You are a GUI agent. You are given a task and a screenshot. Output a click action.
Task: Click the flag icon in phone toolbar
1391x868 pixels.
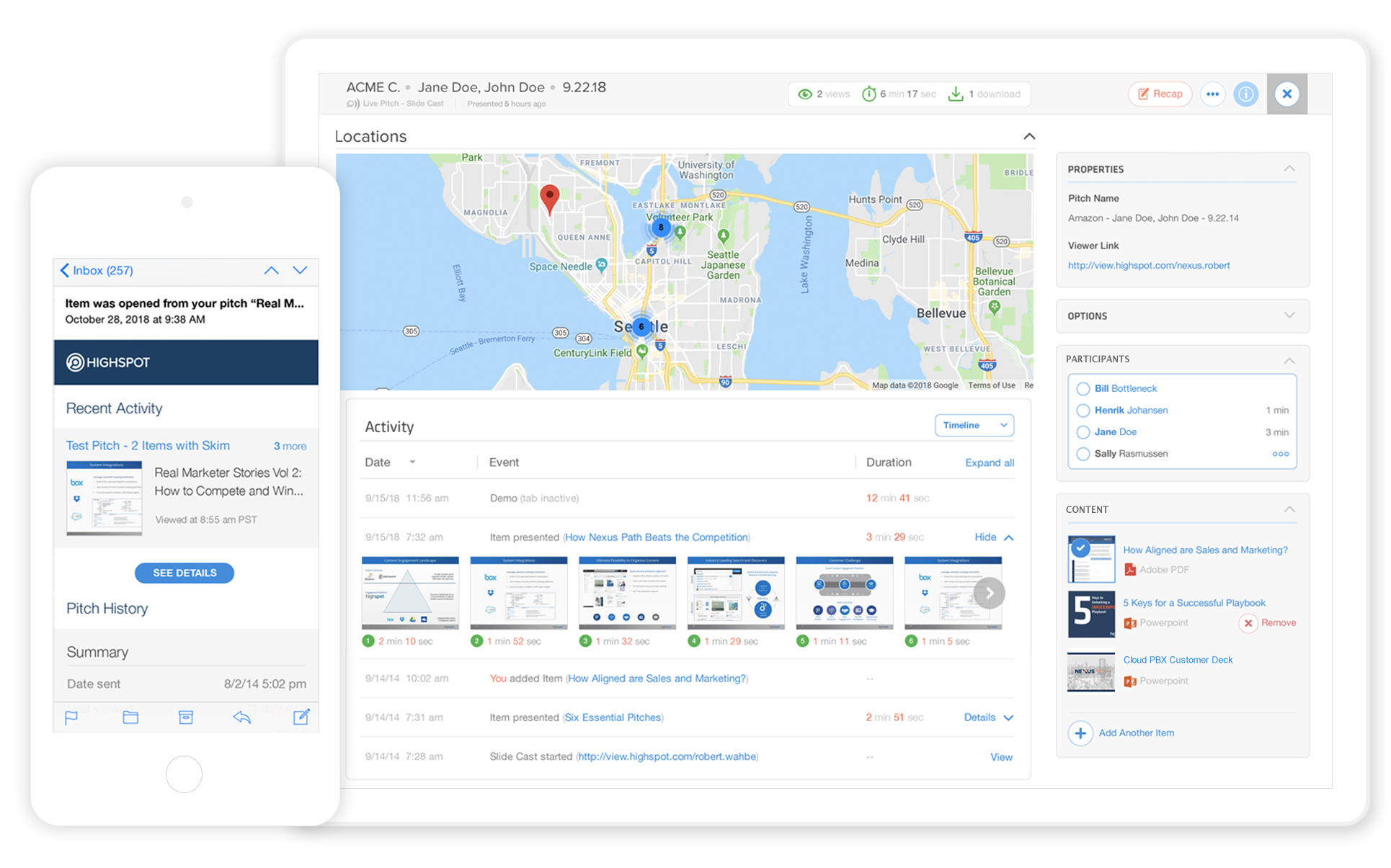71,717
